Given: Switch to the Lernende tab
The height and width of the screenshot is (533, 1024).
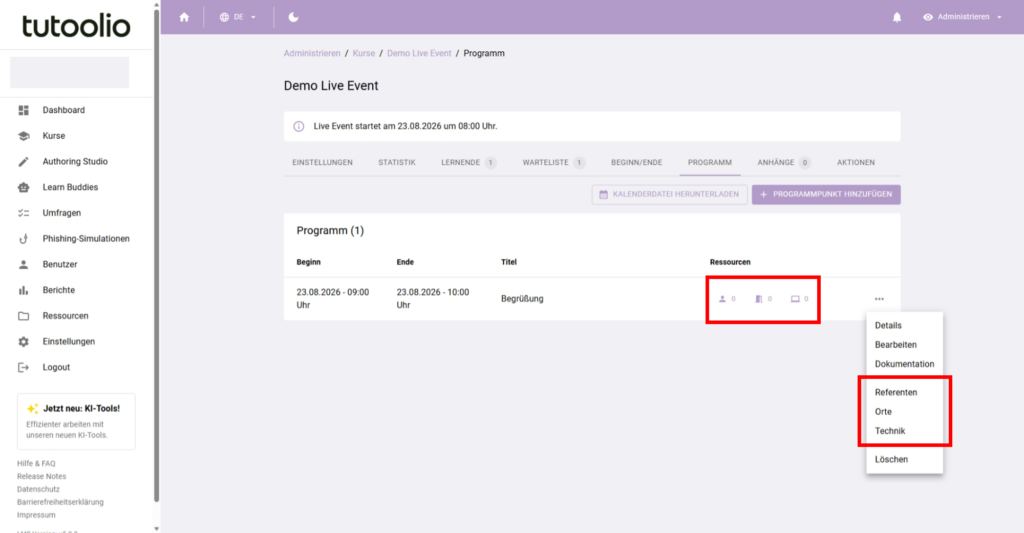Looking at the screenshot, I should point(468,163).
